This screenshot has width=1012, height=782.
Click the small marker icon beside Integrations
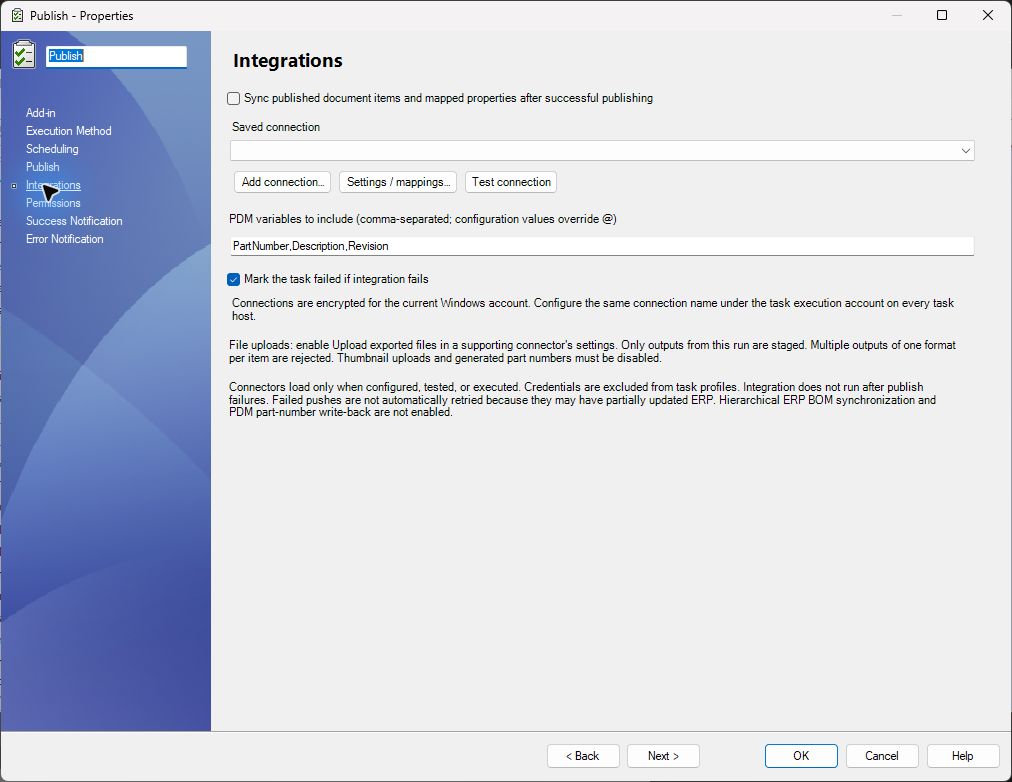(x=14, y=186)
